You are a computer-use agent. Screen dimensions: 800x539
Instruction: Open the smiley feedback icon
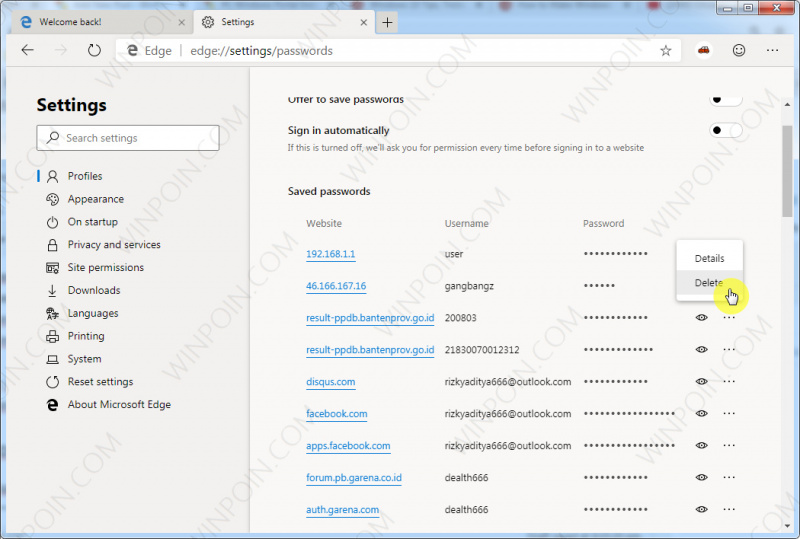click(739, 50)
